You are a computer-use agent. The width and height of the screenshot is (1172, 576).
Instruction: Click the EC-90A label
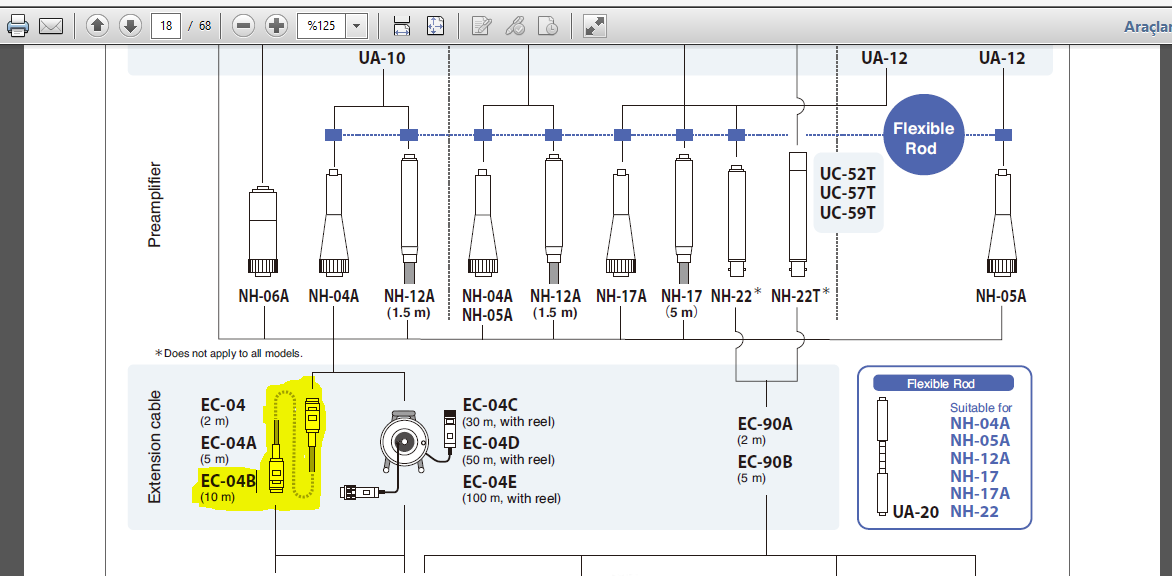(765, 424)
